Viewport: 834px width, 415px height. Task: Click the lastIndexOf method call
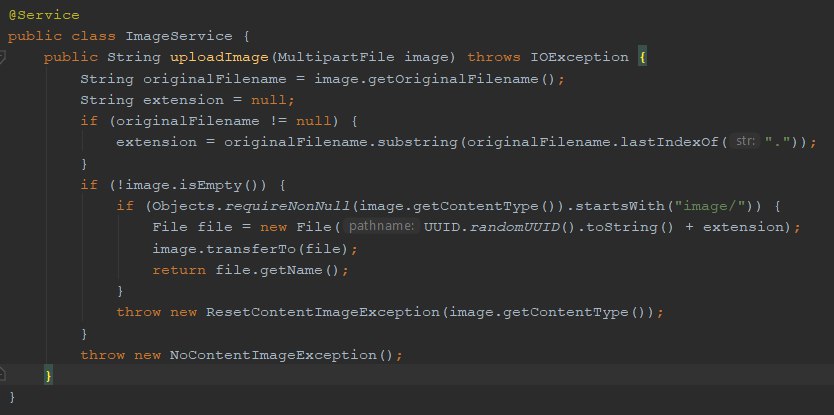[x=670, y=142]
